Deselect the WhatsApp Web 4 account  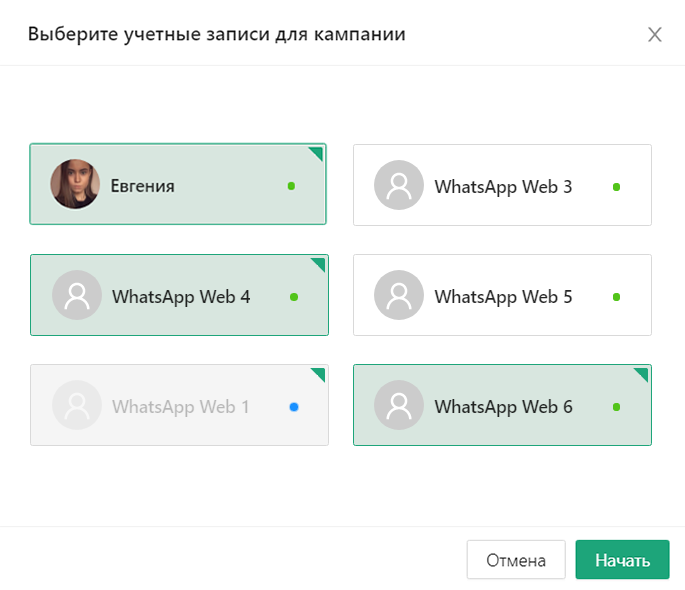tap(180, 296)
